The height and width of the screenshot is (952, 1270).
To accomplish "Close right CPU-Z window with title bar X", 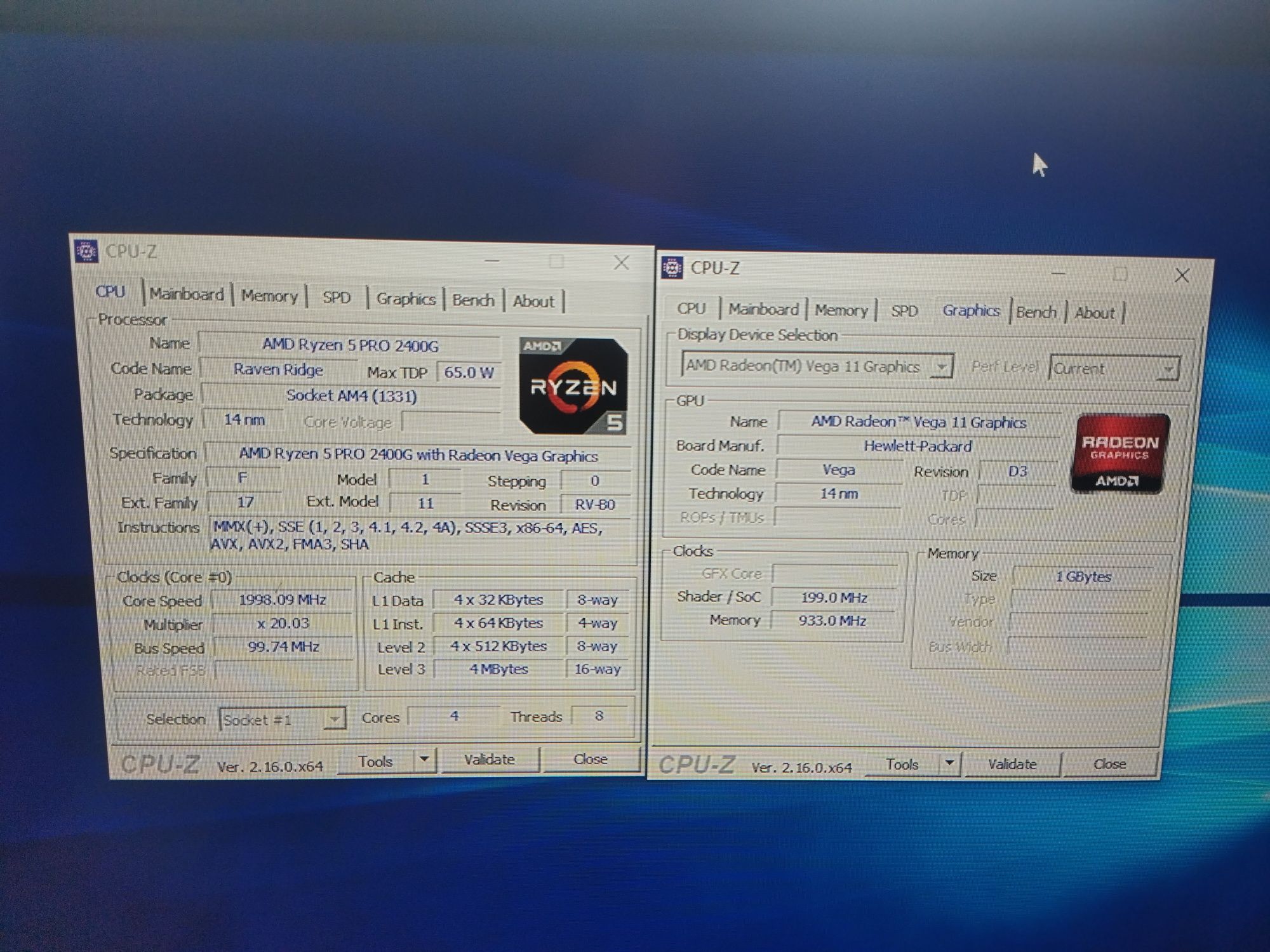I will point(1182,275).
